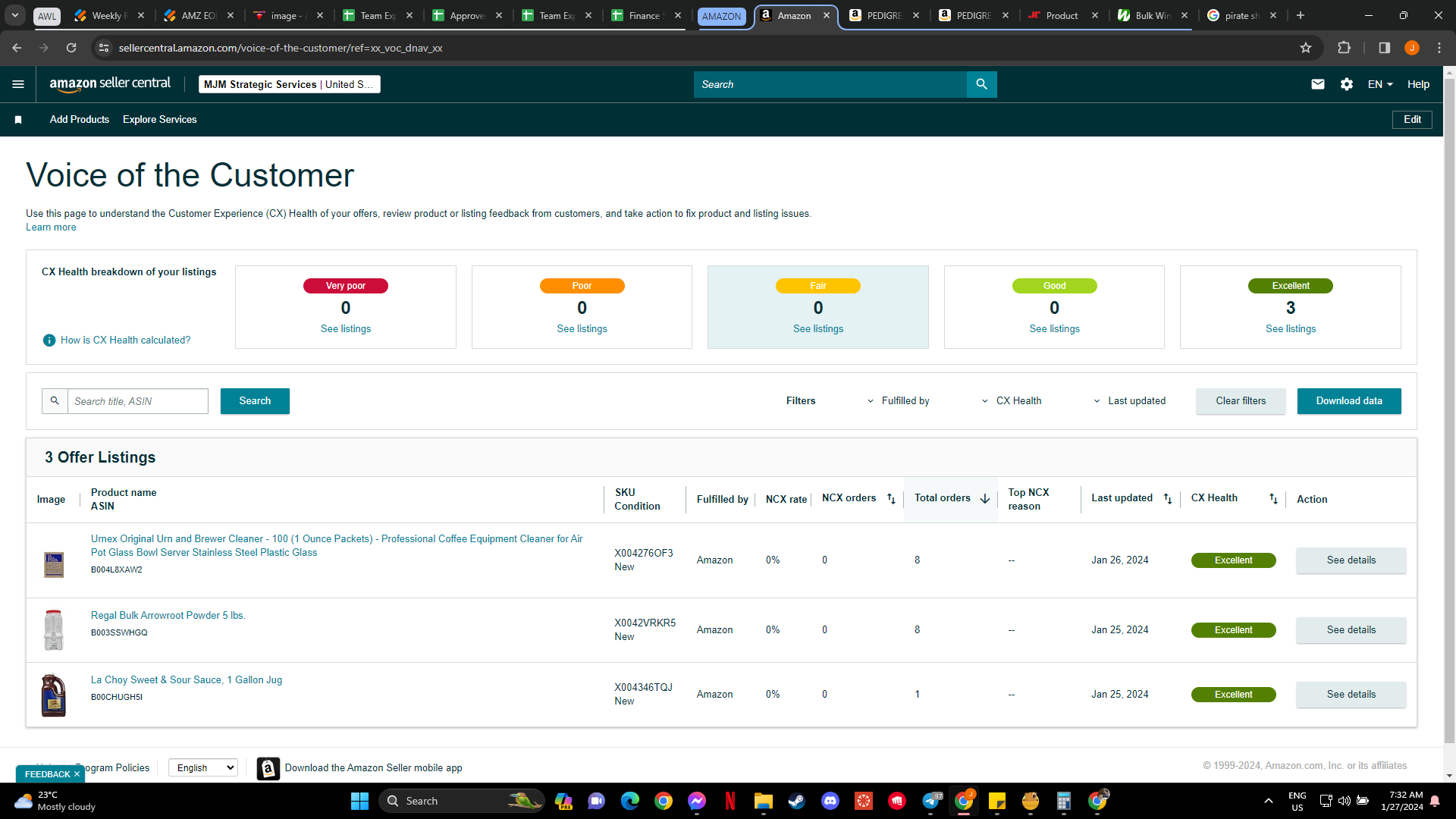This screenshot has width=1456, height=819.
Task: Open a new browser tab
Action: pos(1301,15)
